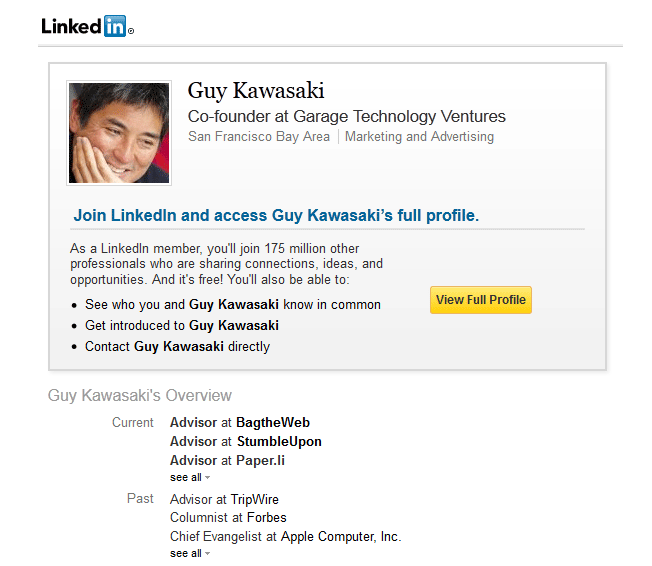Click Guy Kawasaki's Overview section heading
The height and width of the screenshot is (566, 652).
(140, 395)
